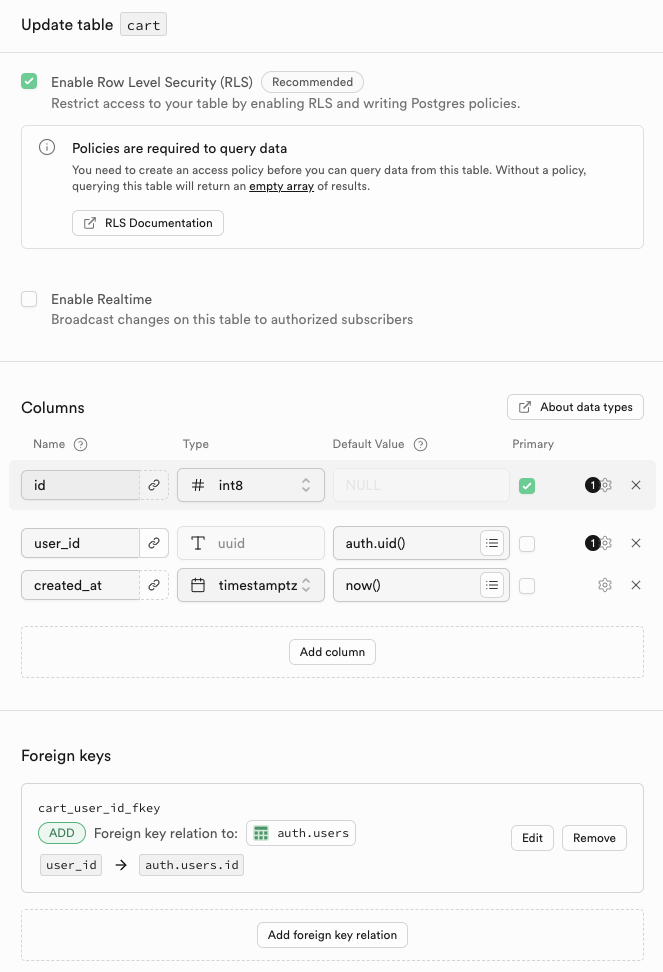The height and width of the screenshot is (972, 663).
Task: Open suggestions list icon for now() default
Action: click(491, 585)
